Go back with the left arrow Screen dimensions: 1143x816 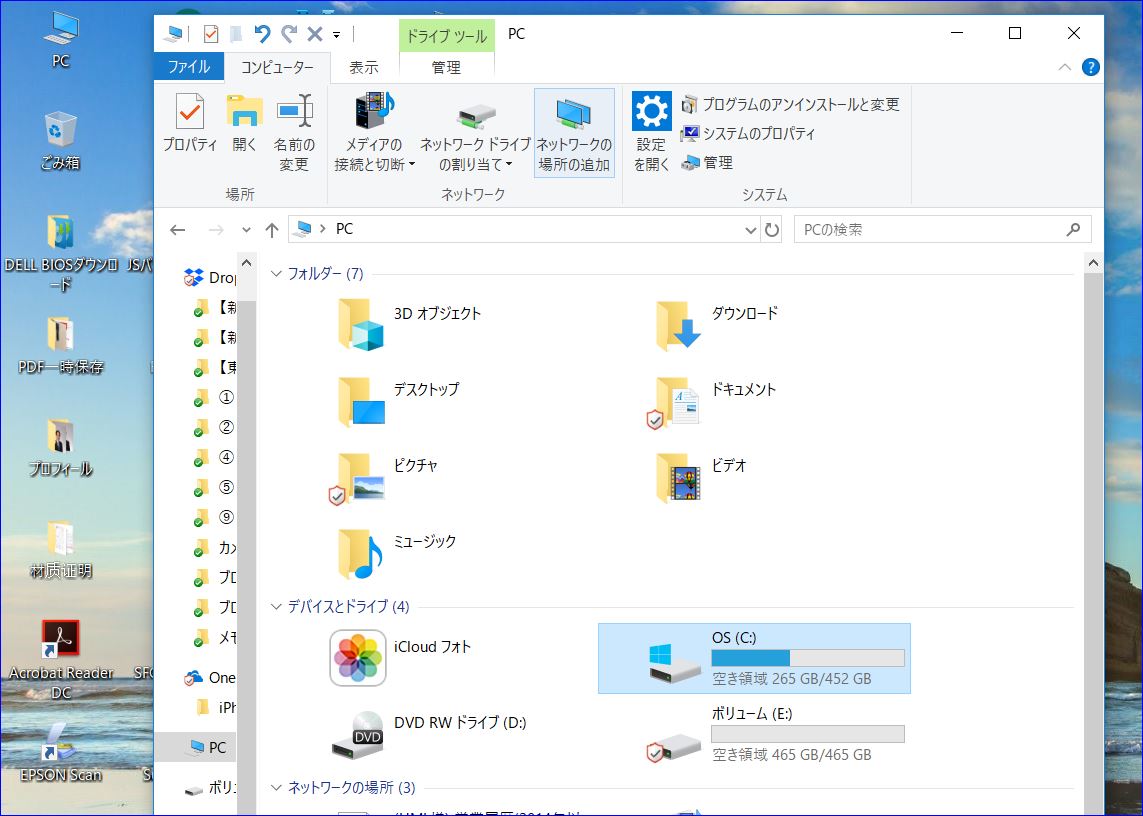178,230
